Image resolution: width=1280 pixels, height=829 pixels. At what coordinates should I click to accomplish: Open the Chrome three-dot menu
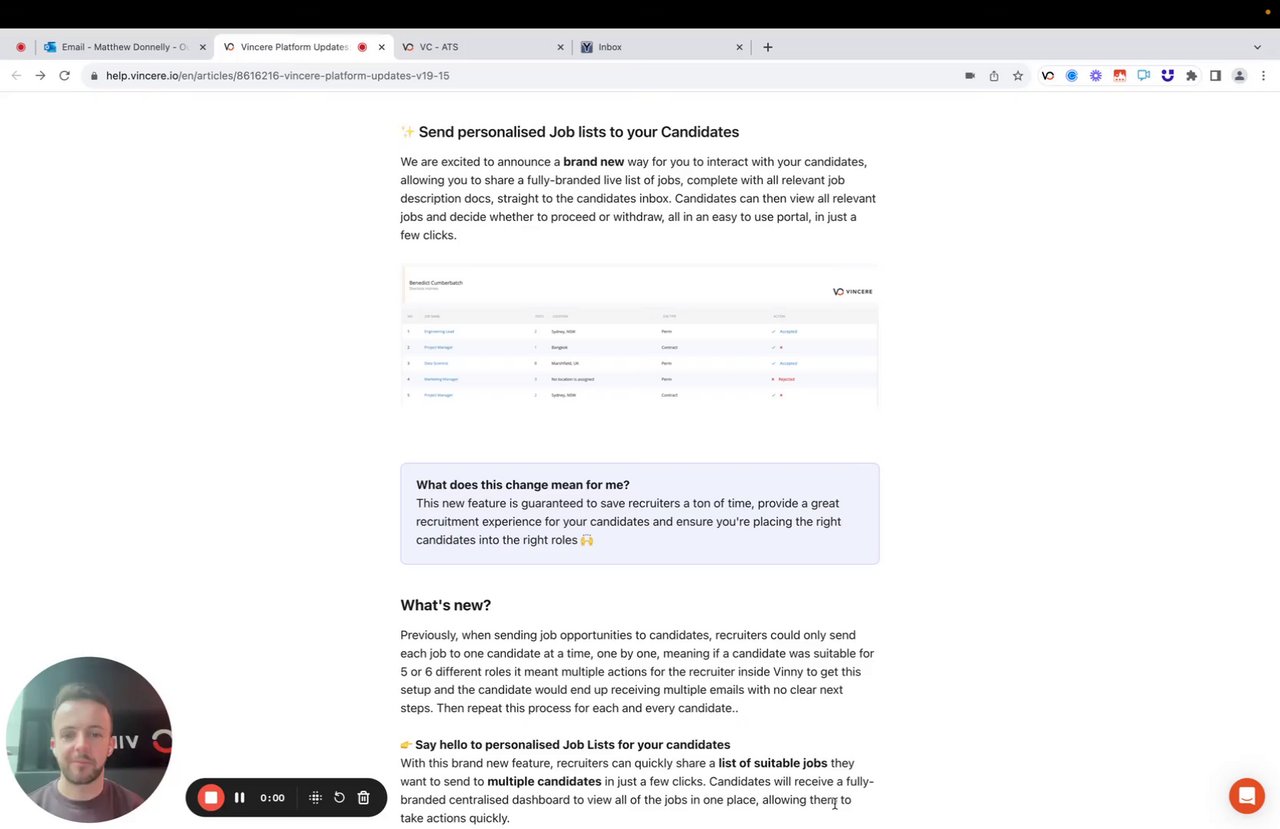1263,75
